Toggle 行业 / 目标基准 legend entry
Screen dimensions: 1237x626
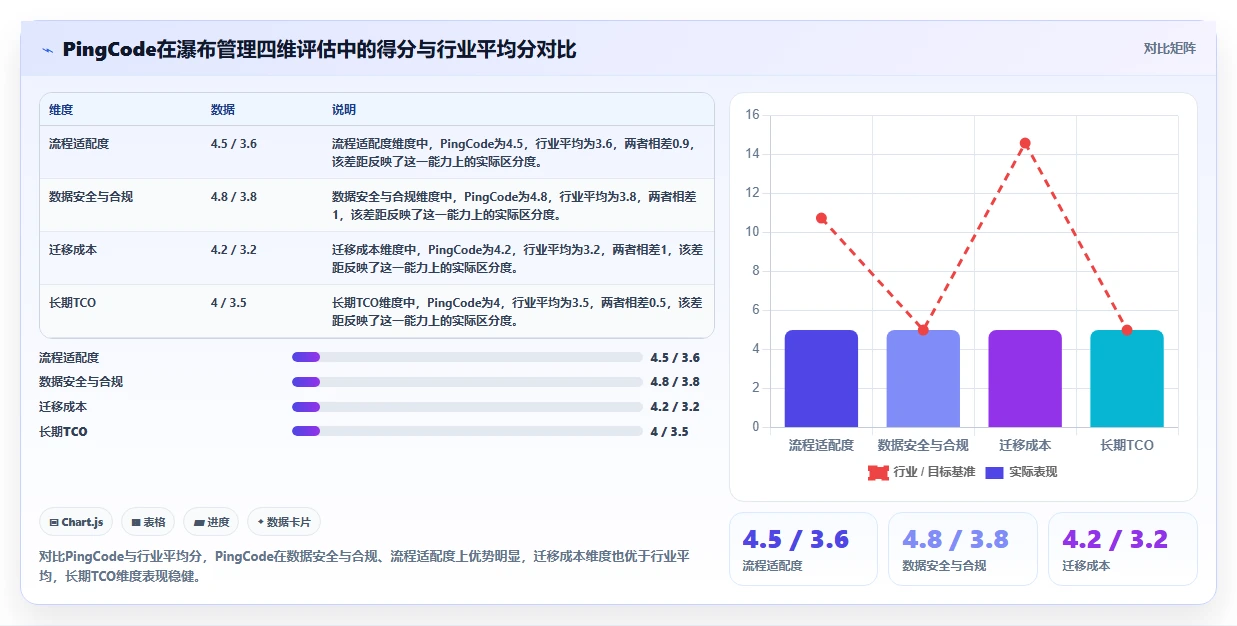point(921,472)
